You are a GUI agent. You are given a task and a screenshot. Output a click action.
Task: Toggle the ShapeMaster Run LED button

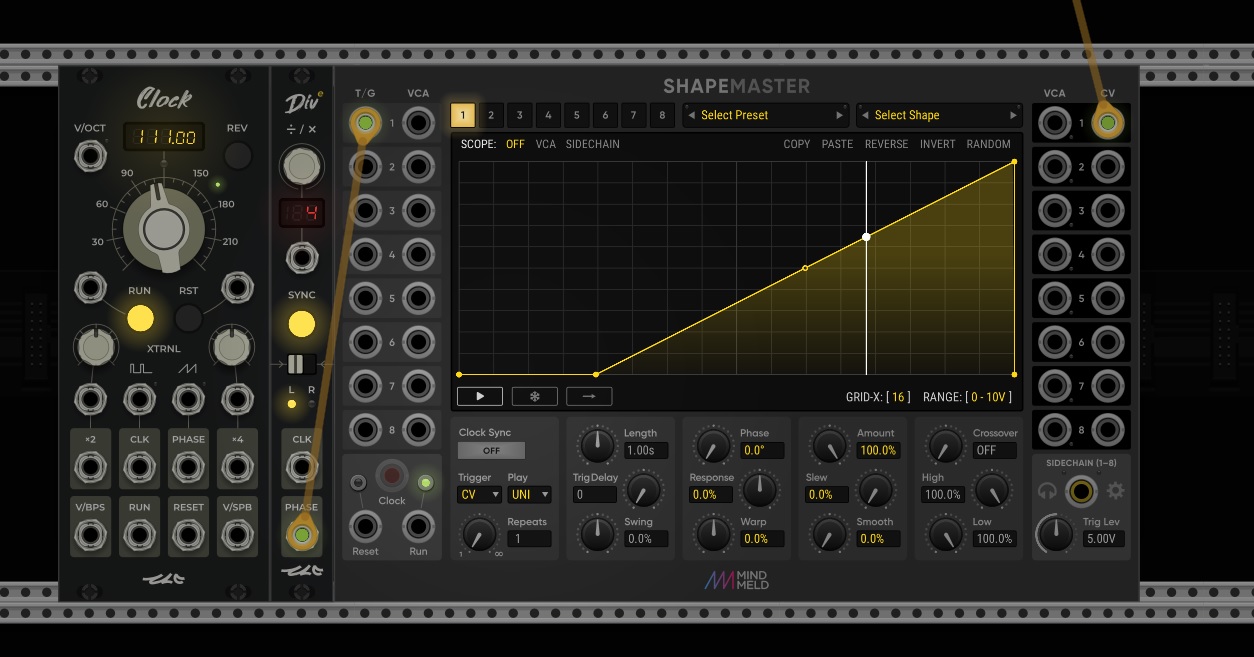pos(425,484)
